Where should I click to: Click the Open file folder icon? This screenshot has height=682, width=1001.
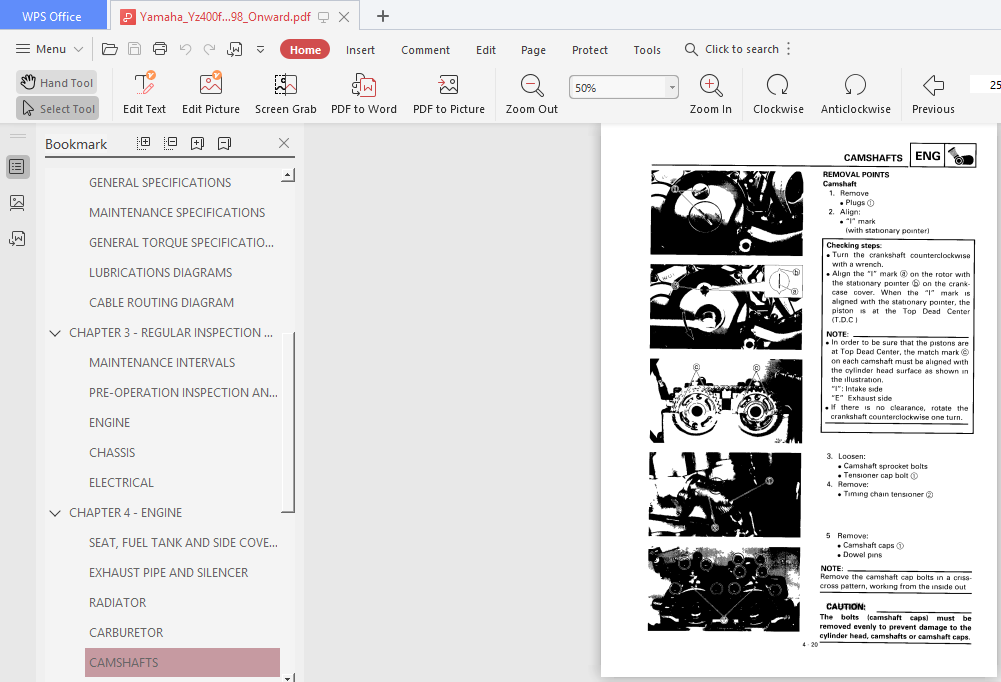(x=110, y=49)
